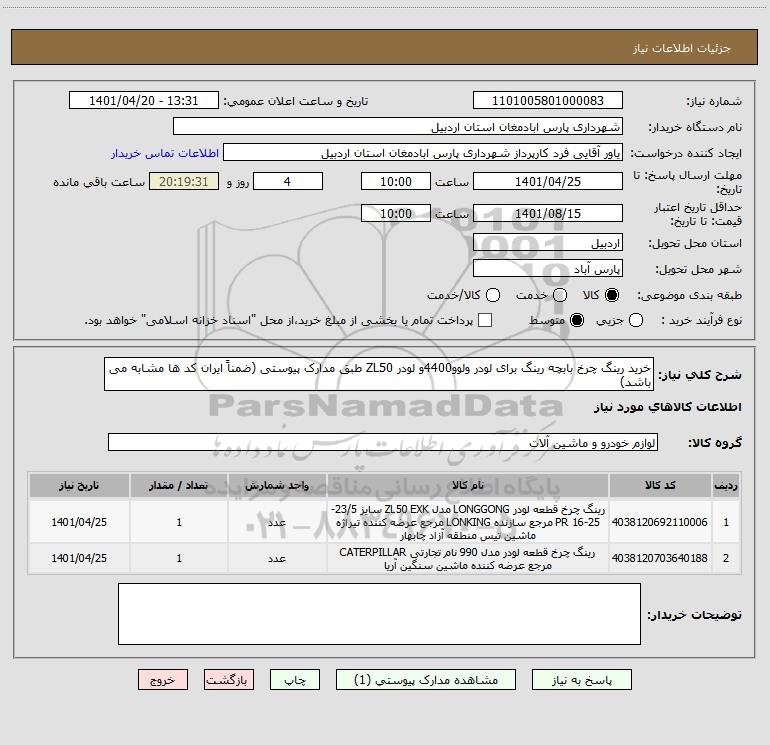
Task: Click the remaining time 20:19:31 field
Action: (184, 181)
